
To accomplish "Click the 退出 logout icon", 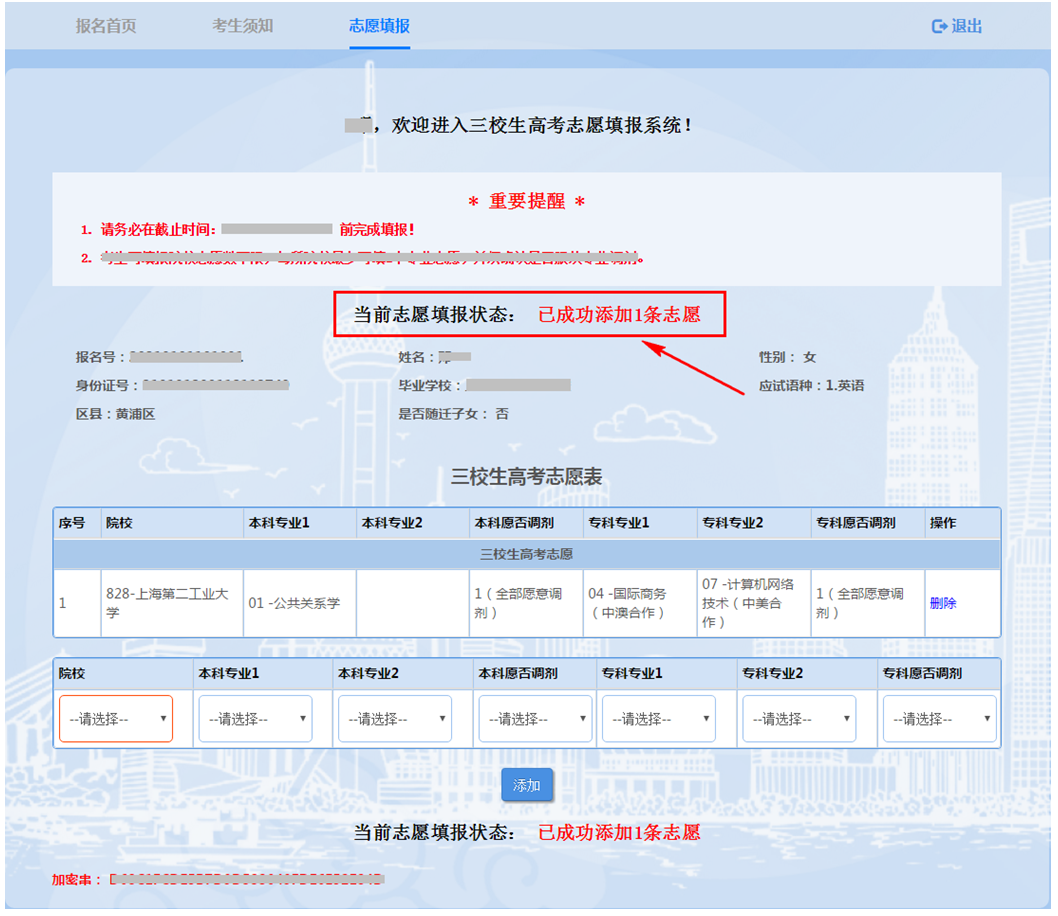I will (x=939, y=26).
